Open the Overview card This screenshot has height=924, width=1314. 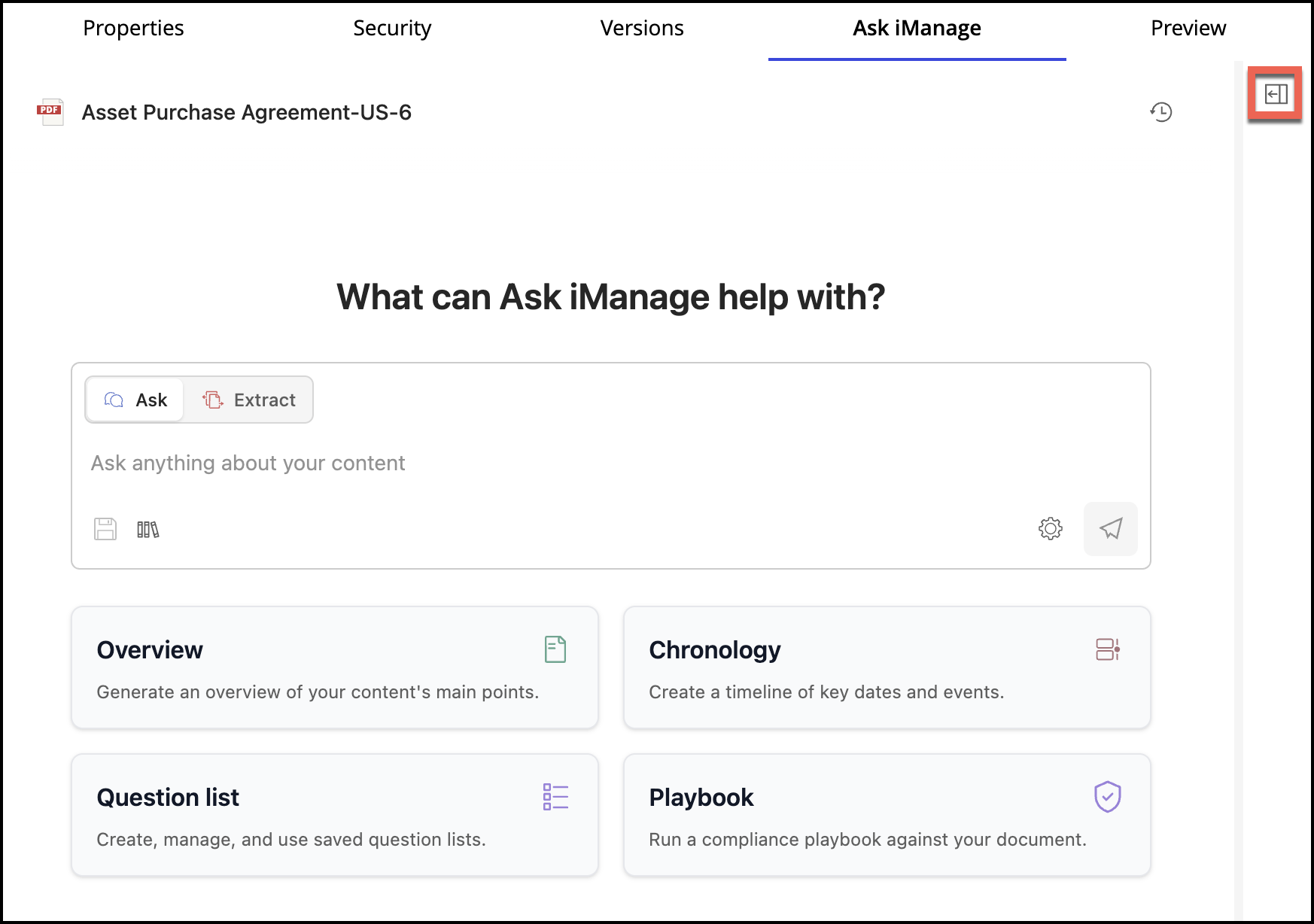[335, 668]
